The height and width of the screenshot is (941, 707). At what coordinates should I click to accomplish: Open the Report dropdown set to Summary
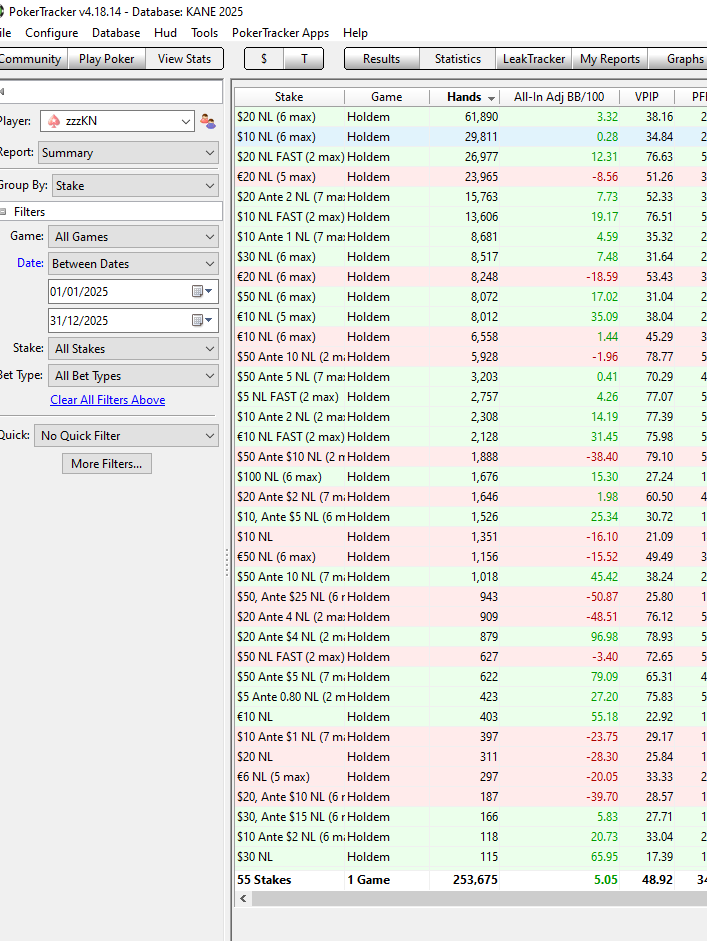pyautogui.click(x=128, y=153)
